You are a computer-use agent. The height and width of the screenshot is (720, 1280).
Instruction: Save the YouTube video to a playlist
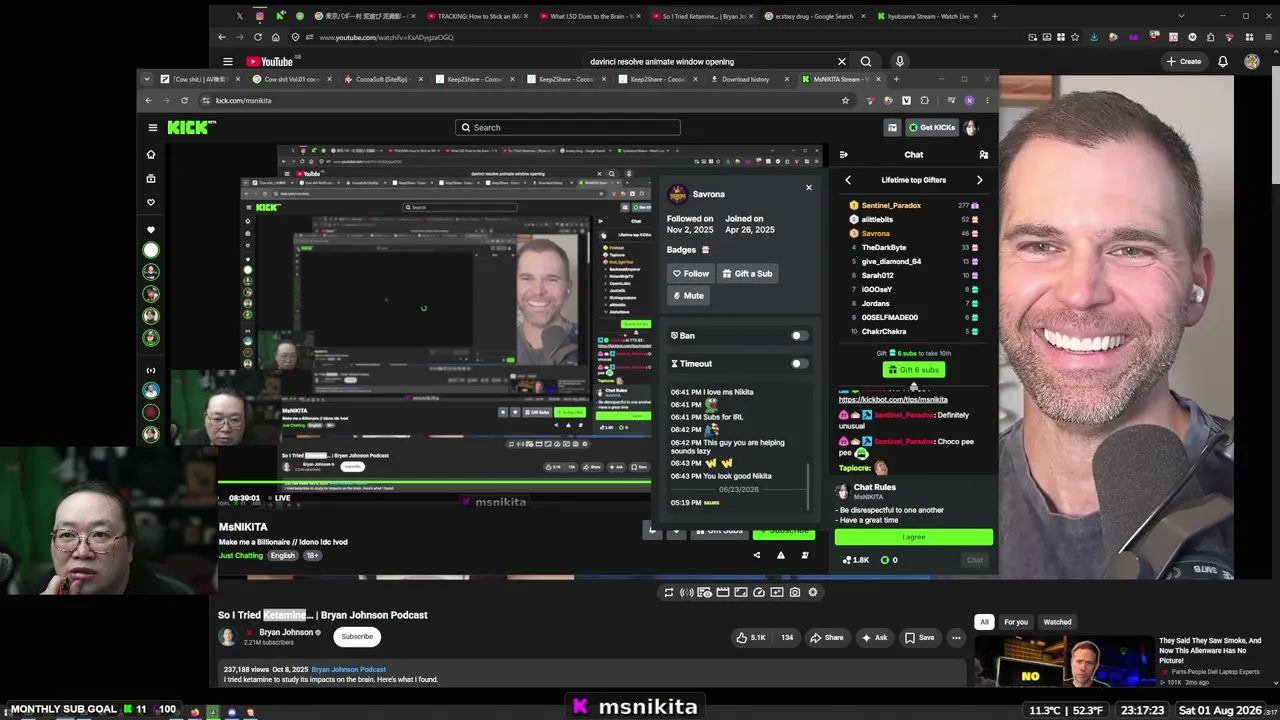pos(920,637)
